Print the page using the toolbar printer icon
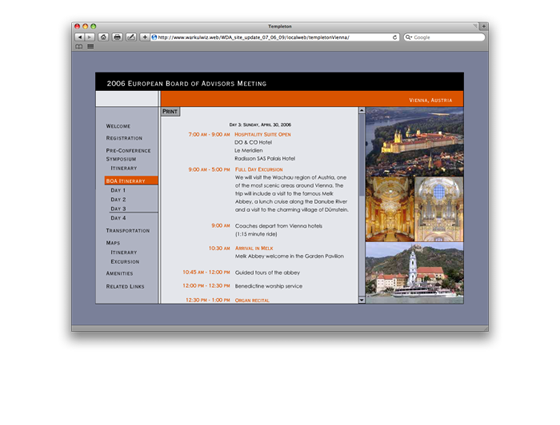 117,37
